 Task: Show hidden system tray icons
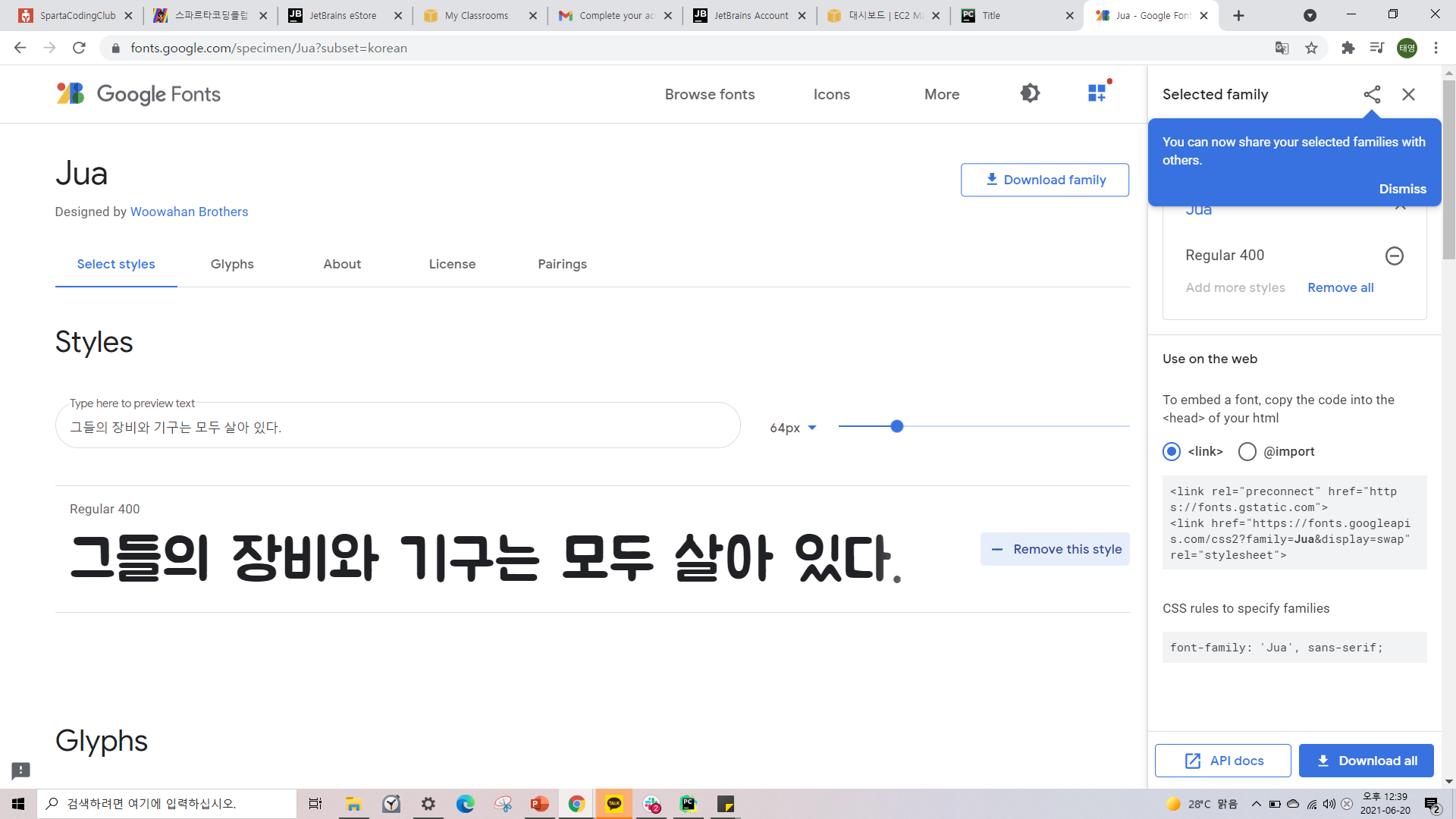(x=1257, y=804)
